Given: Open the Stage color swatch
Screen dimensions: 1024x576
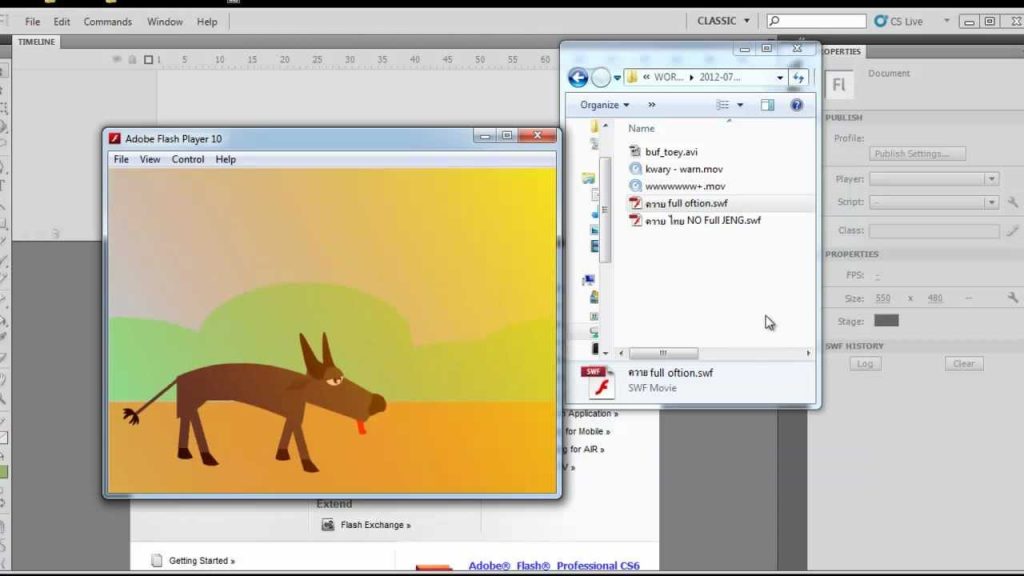Looking at the screenshot, I should click(x=886, y=321).
